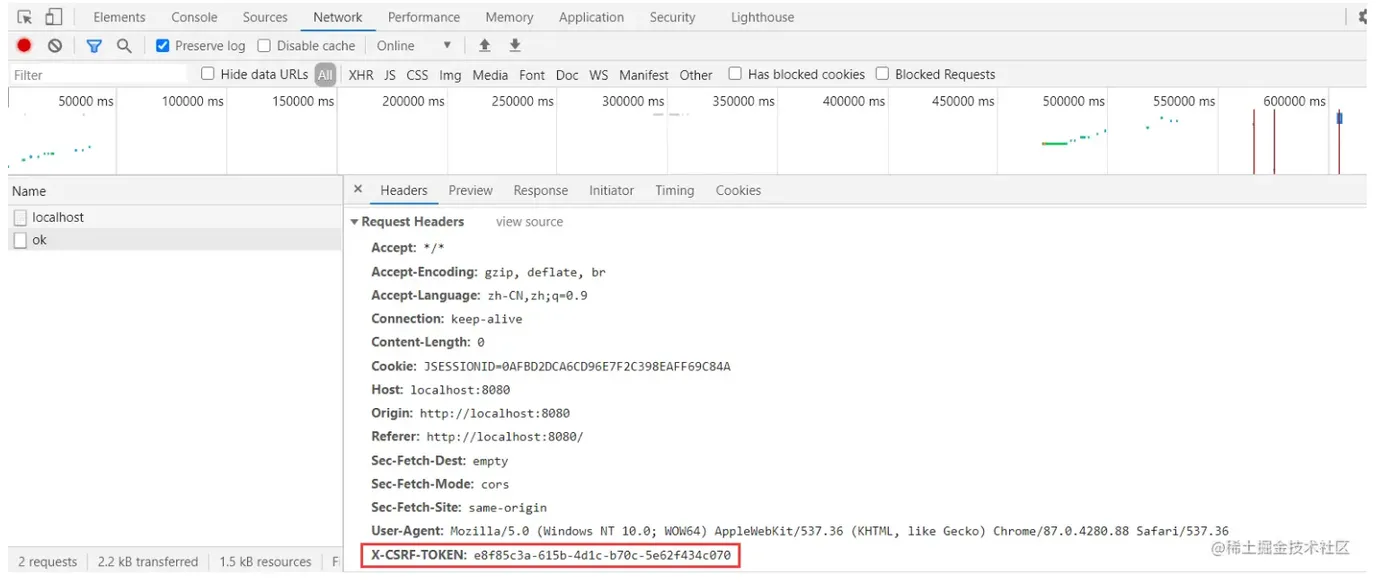Open the Memory tab
This screenshot has height=584, width=1400.
coord(509,17)
